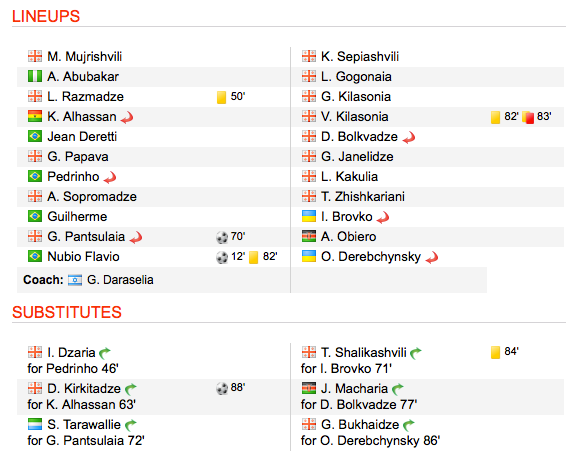Click the substituted-off arrow next to Pedrinho
Screen dimensions: 566x451
(110, 177)
